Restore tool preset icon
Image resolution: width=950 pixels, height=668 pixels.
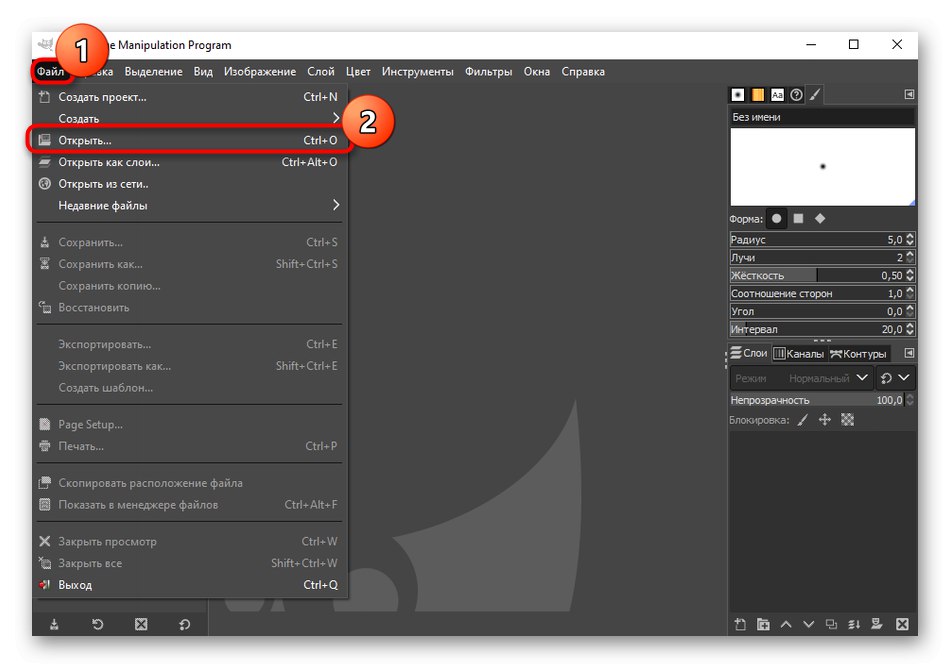pyautogui.click(x=98, y=624)
